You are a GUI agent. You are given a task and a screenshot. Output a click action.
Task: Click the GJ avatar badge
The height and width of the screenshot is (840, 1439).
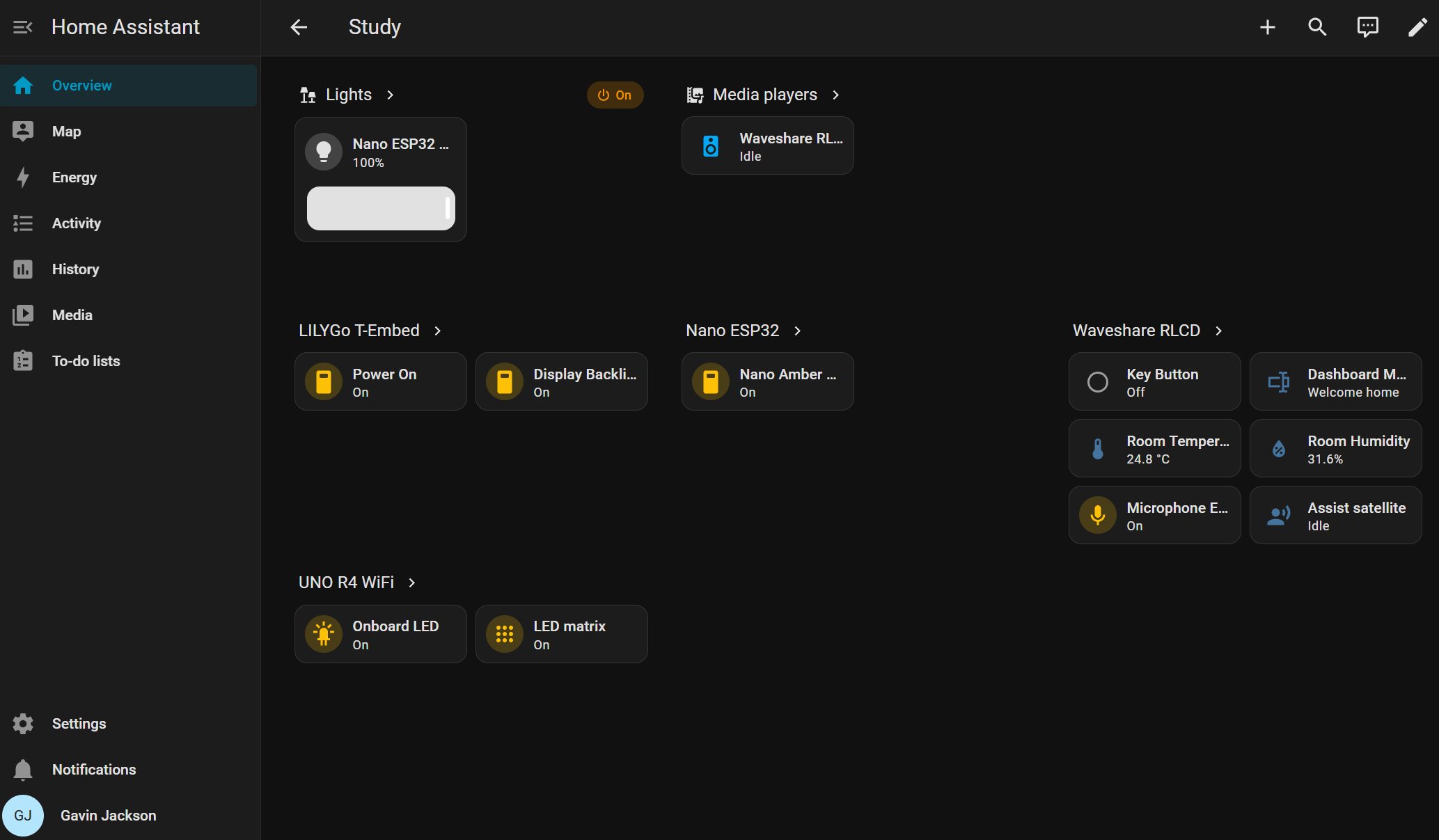[23, 816]
